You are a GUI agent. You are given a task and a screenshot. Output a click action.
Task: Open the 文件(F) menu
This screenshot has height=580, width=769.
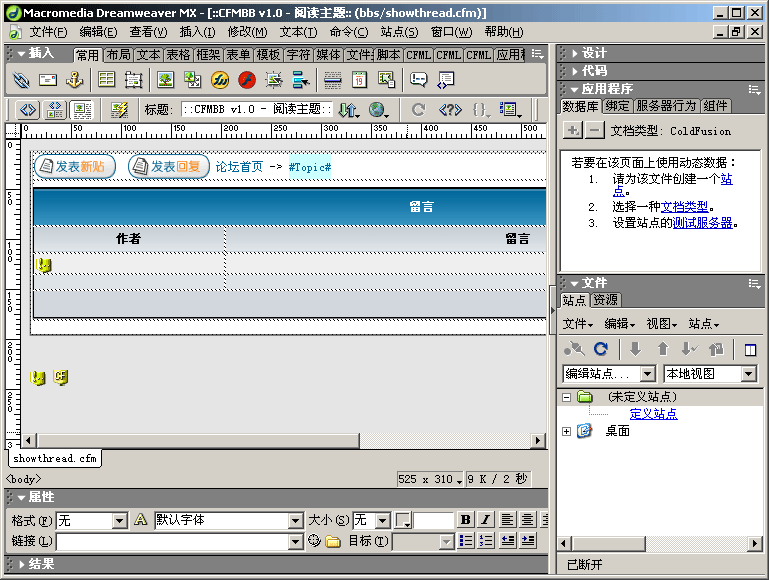(x=48, y=32)
